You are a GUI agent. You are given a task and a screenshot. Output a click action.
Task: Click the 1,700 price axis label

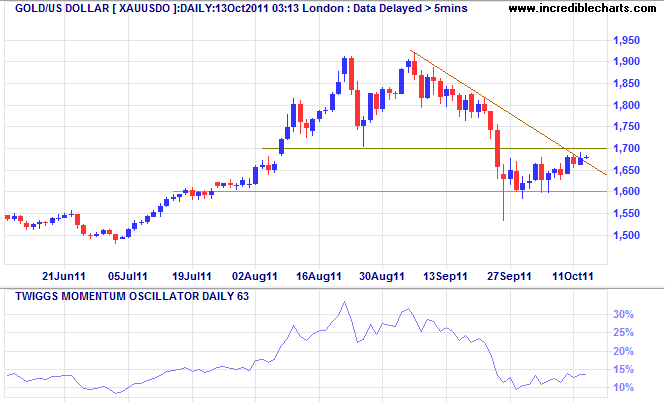coord(626,148)
